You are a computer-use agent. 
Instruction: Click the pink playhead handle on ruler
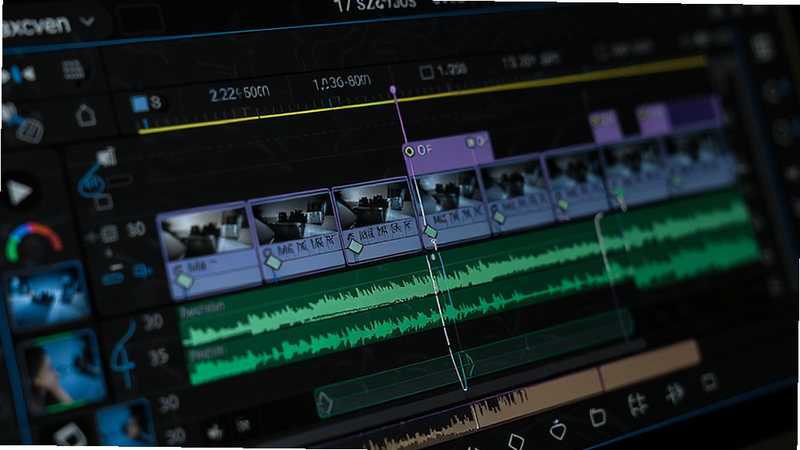pyautogui.click(x=393, y=90)
